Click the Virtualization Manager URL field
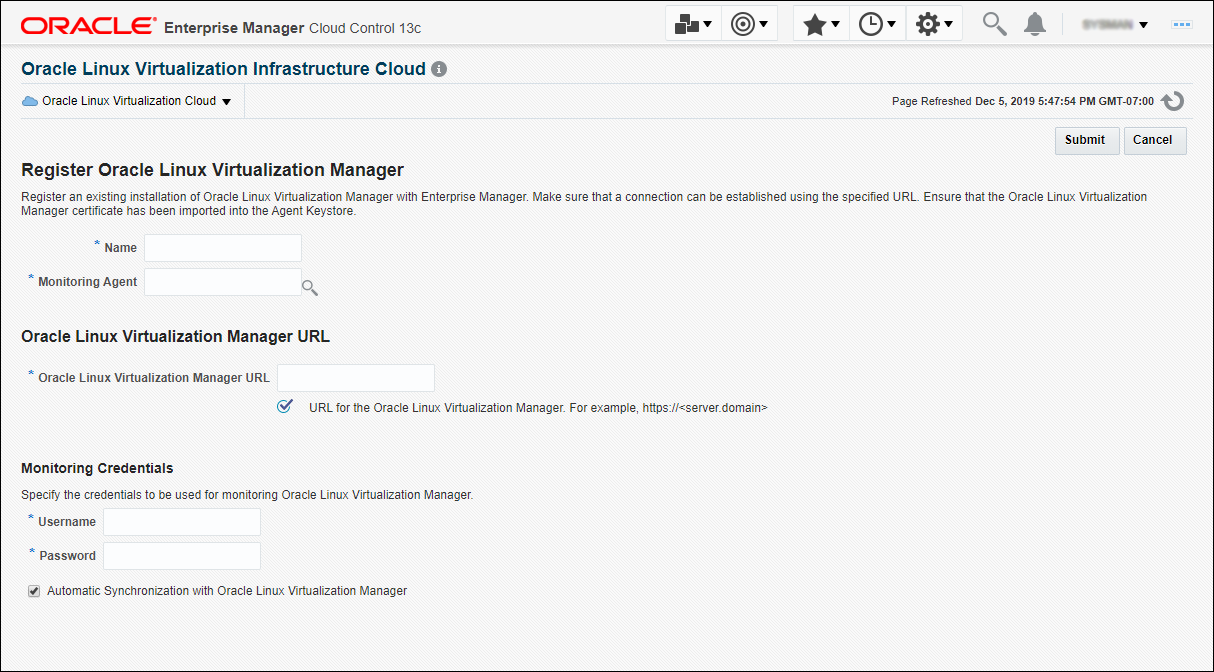 [x=355, y=378]
